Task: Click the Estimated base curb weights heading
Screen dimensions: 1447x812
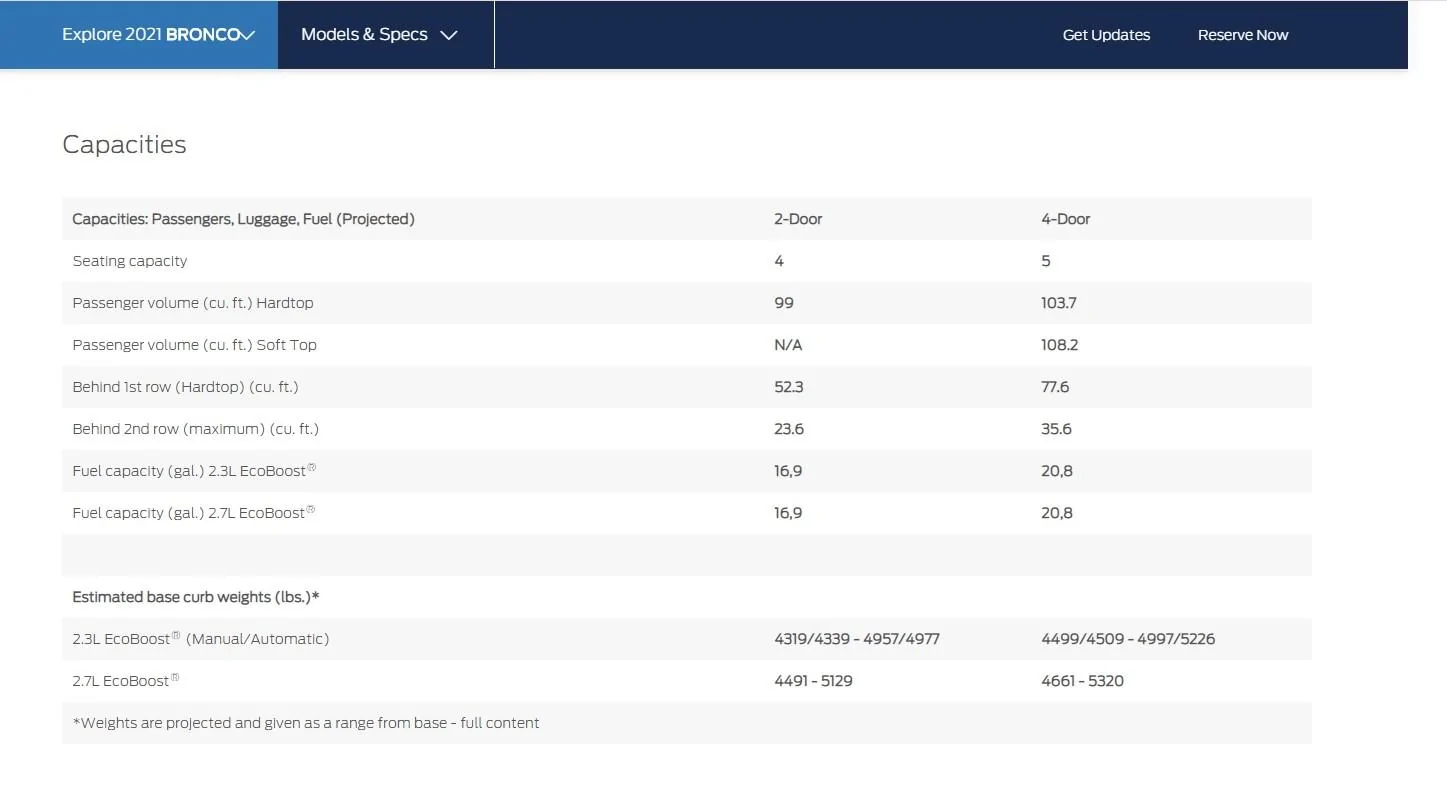Action: click(195, 597)
